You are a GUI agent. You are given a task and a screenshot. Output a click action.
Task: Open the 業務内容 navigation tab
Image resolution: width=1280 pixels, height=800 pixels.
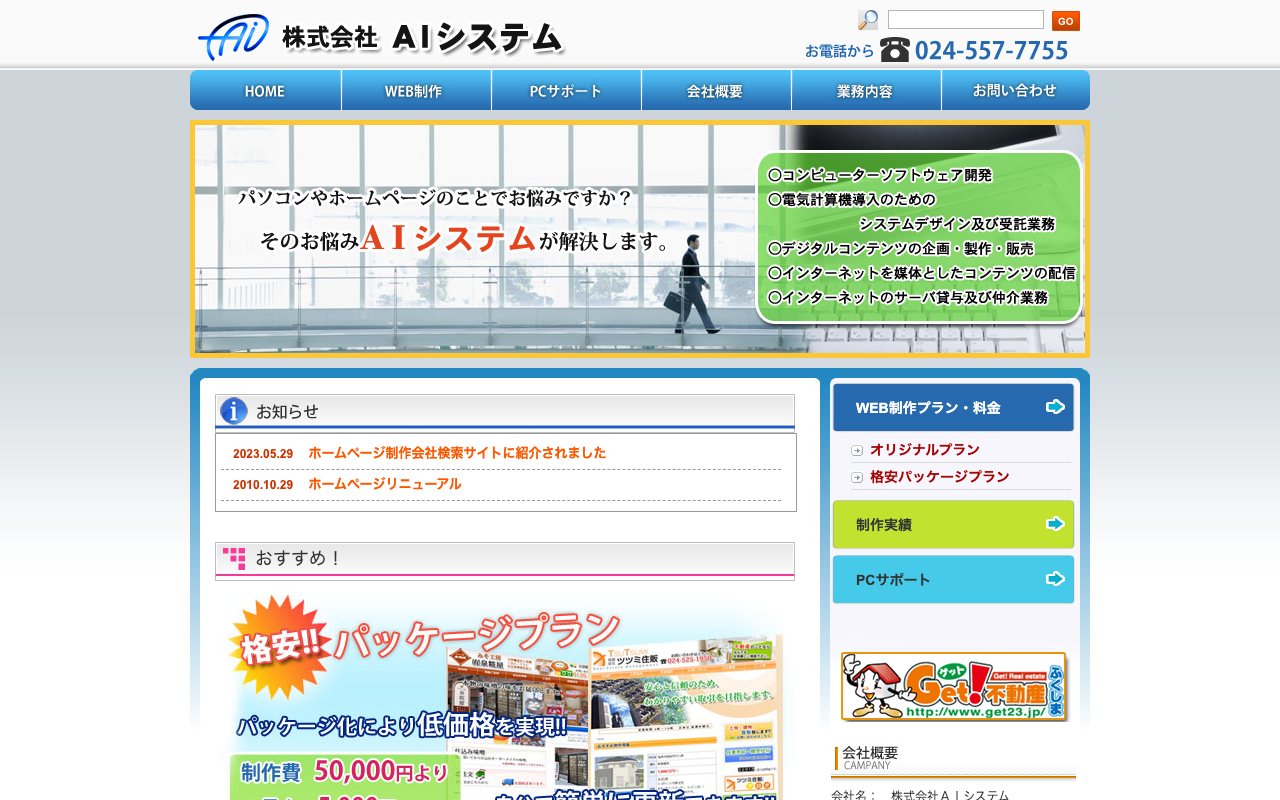(x=866, y=90)
